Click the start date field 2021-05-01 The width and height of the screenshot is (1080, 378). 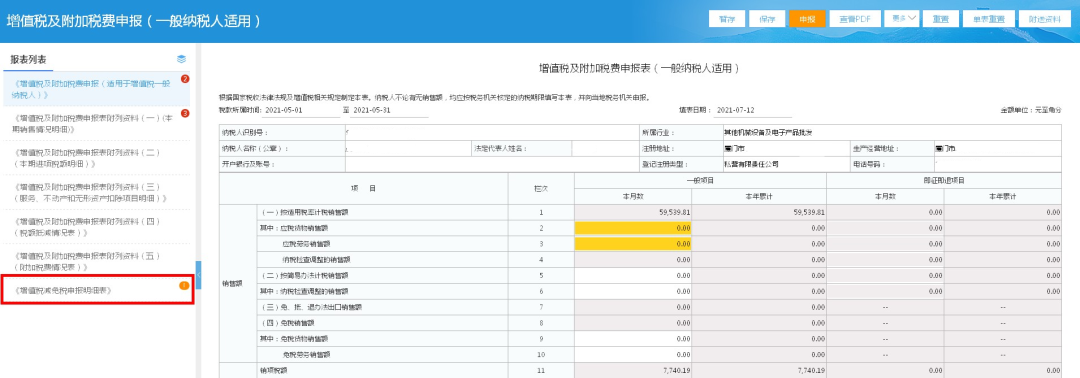[301, 110]
